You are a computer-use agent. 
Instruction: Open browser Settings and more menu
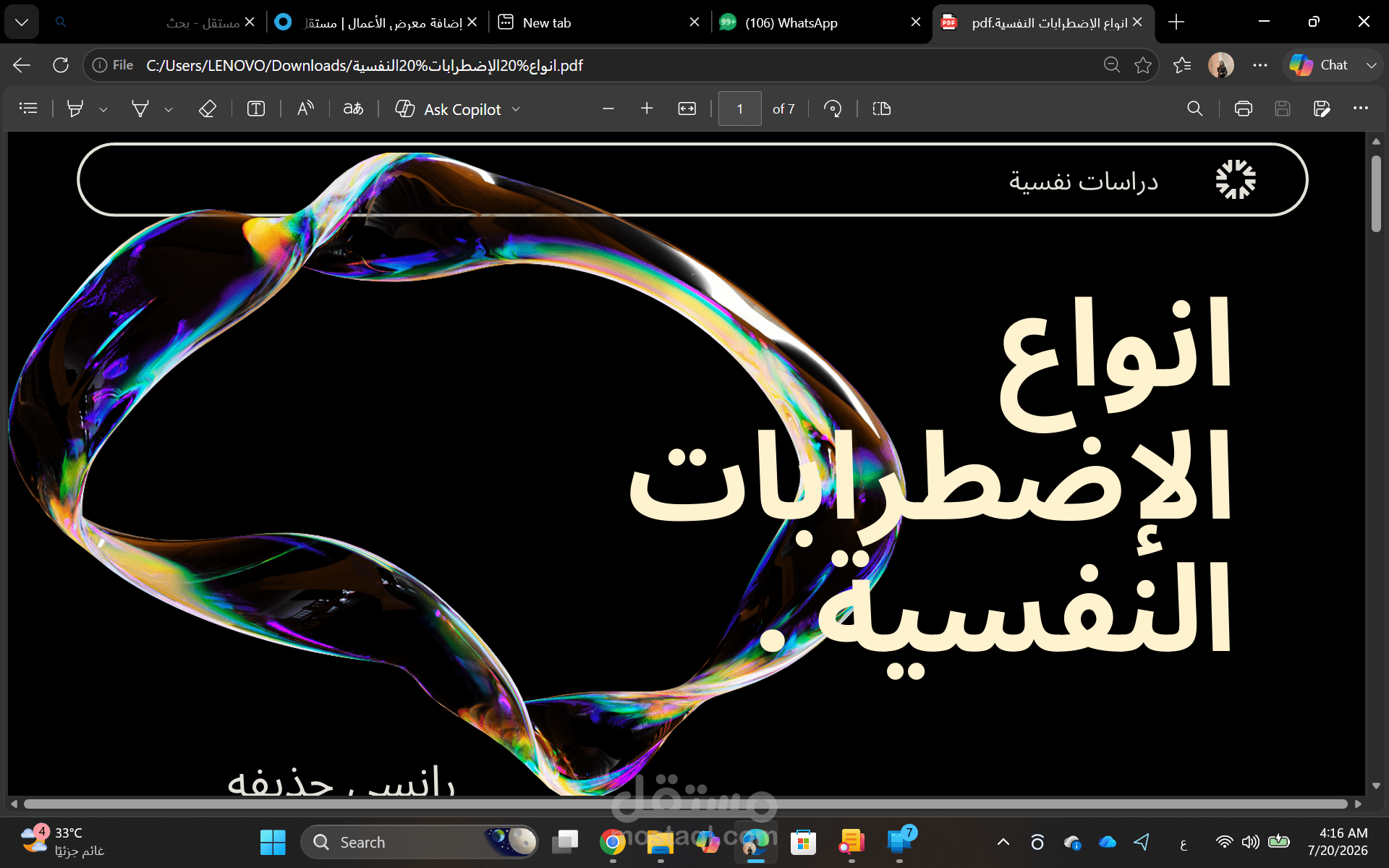pyautogui.click(x=1260, y=65)
